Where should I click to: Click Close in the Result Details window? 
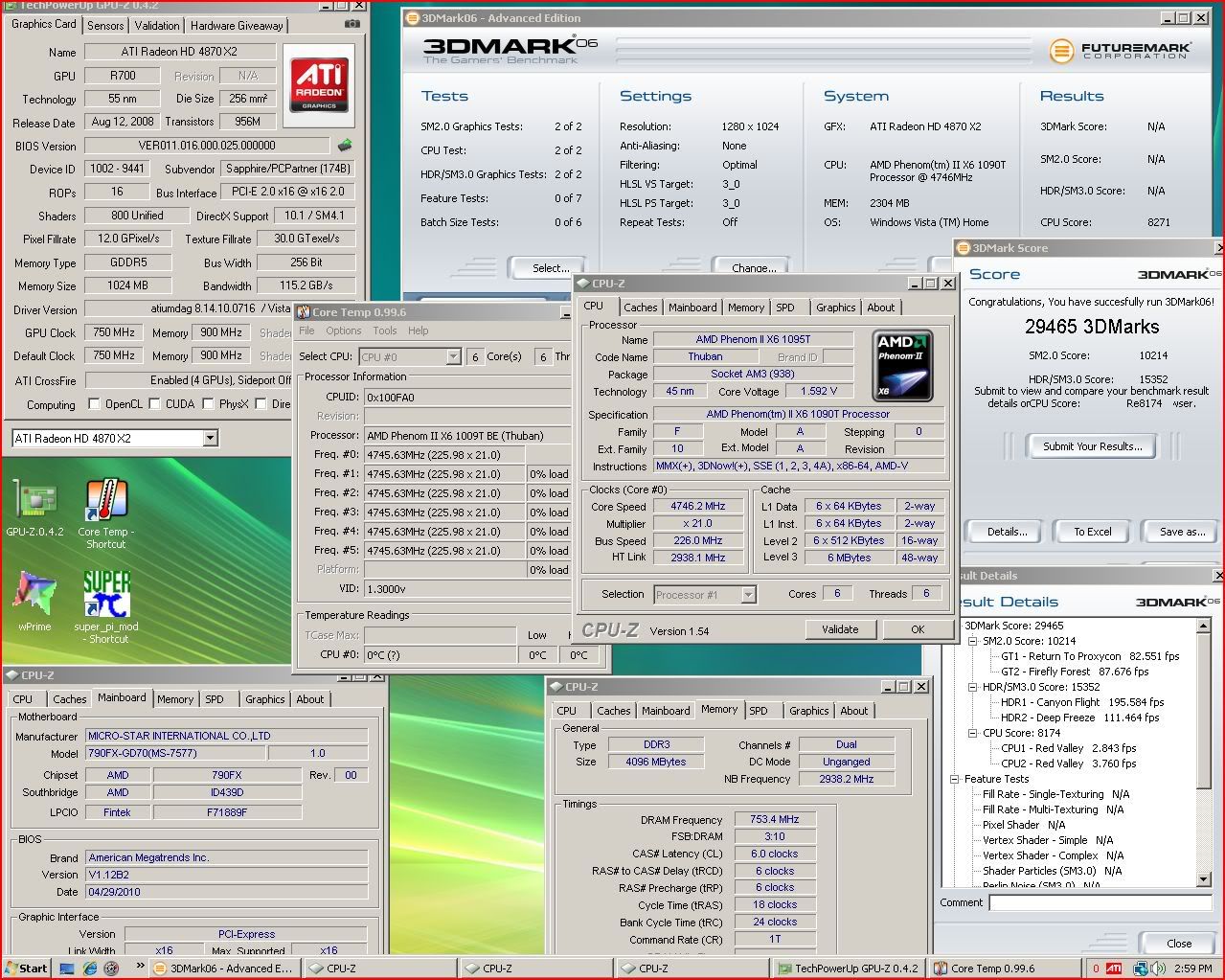(x=1179, y=944)
